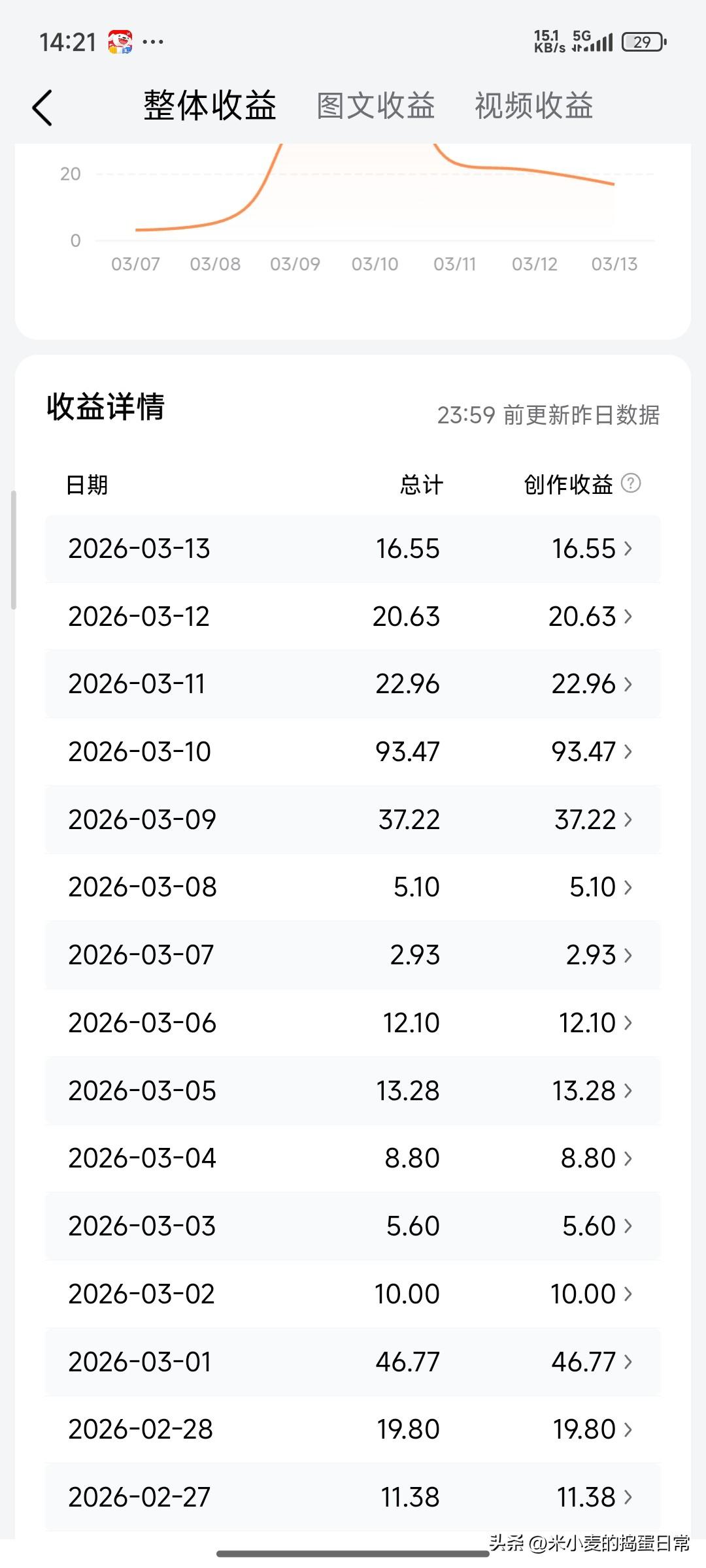Open the 2026-02-28 earnings row
Image resolution: width=706 pixels, height=1568 pixels.
click(x=353, y=1429)
